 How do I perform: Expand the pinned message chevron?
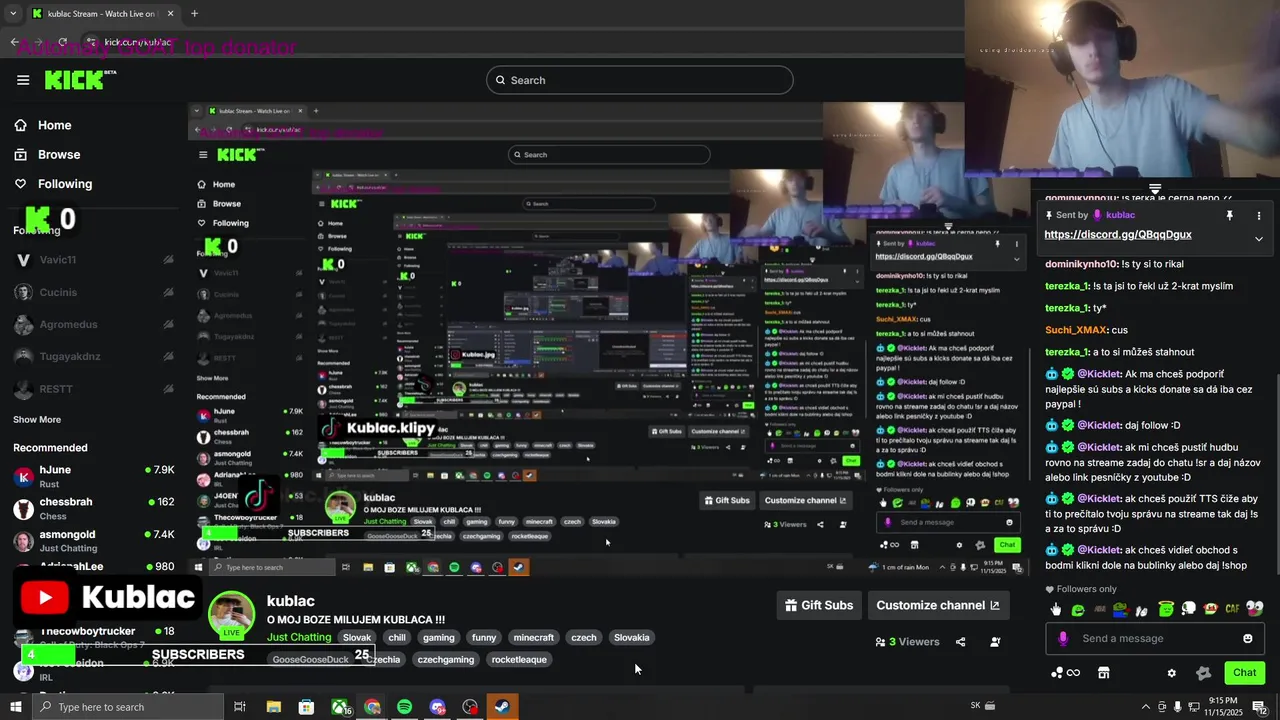pyautogui.click(x=1259, y=238)
